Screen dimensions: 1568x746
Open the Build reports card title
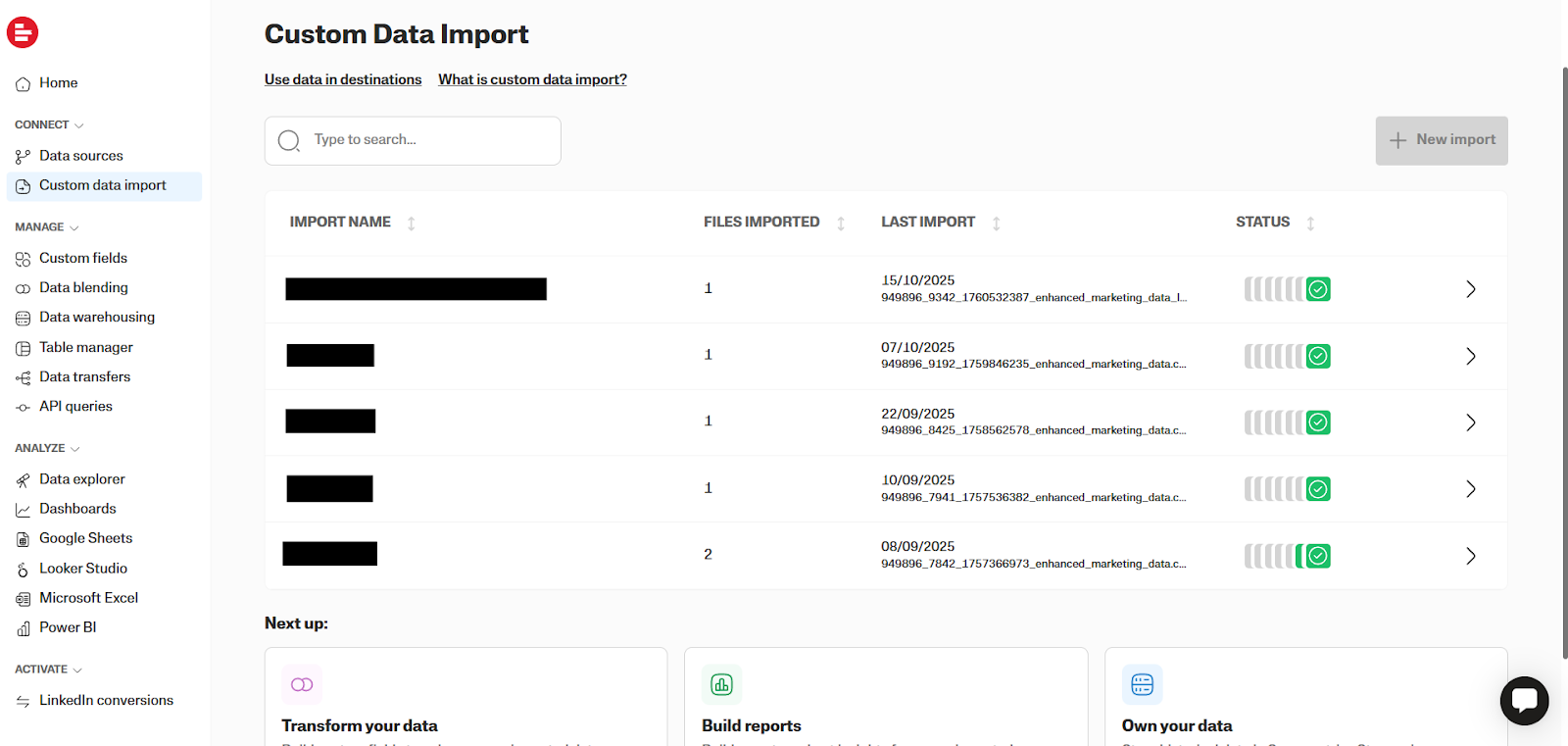[752, 726]
